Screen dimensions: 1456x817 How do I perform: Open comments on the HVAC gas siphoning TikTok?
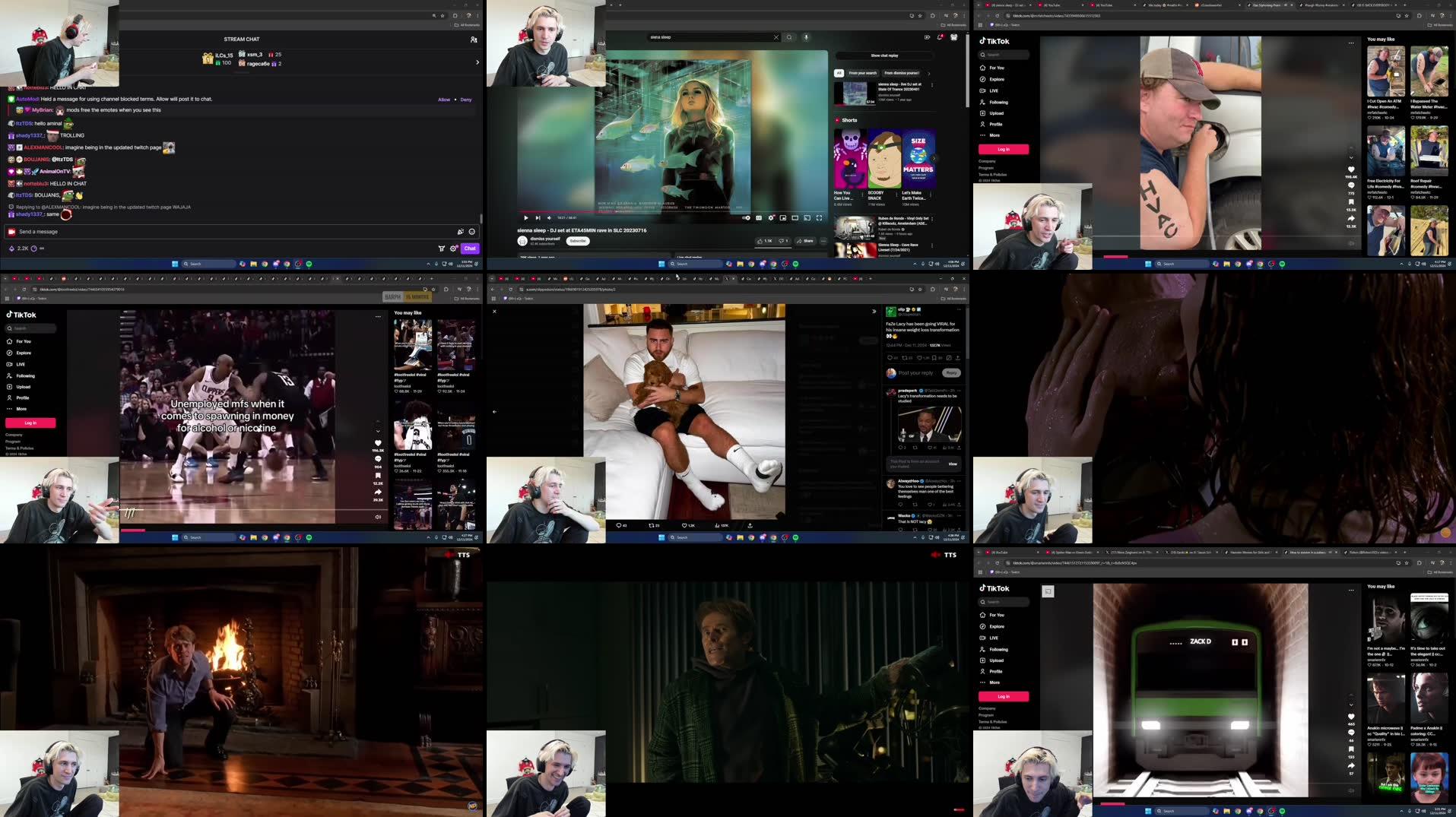[1351, 185]
